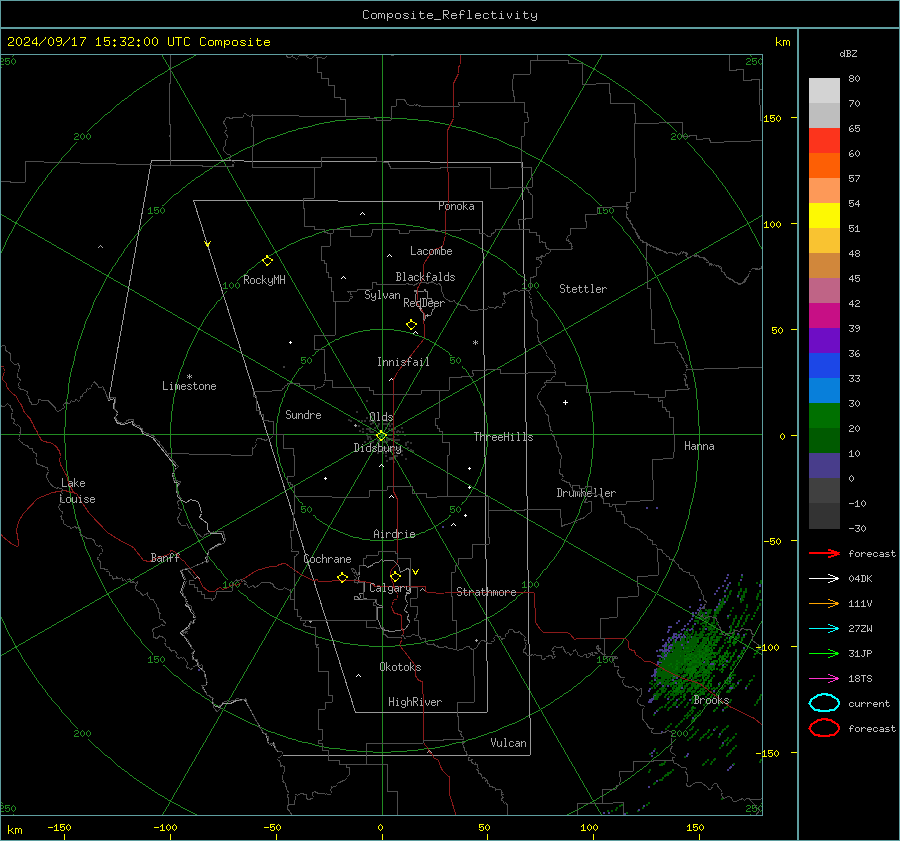
Task: Click the Brooks city label
Action: click(x=711, y=700)
